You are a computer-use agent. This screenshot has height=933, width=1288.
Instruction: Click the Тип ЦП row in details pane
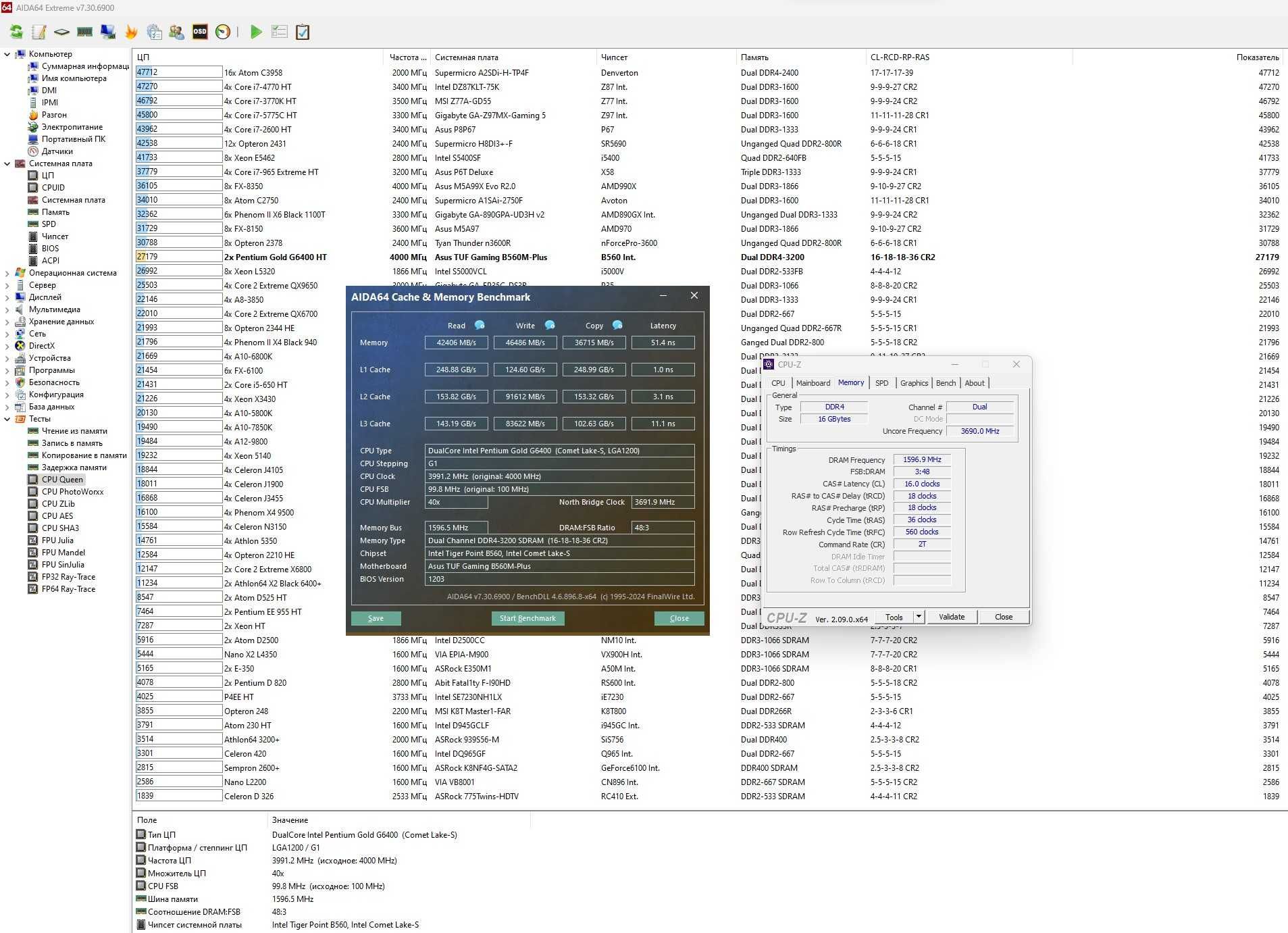coord(297,835)
